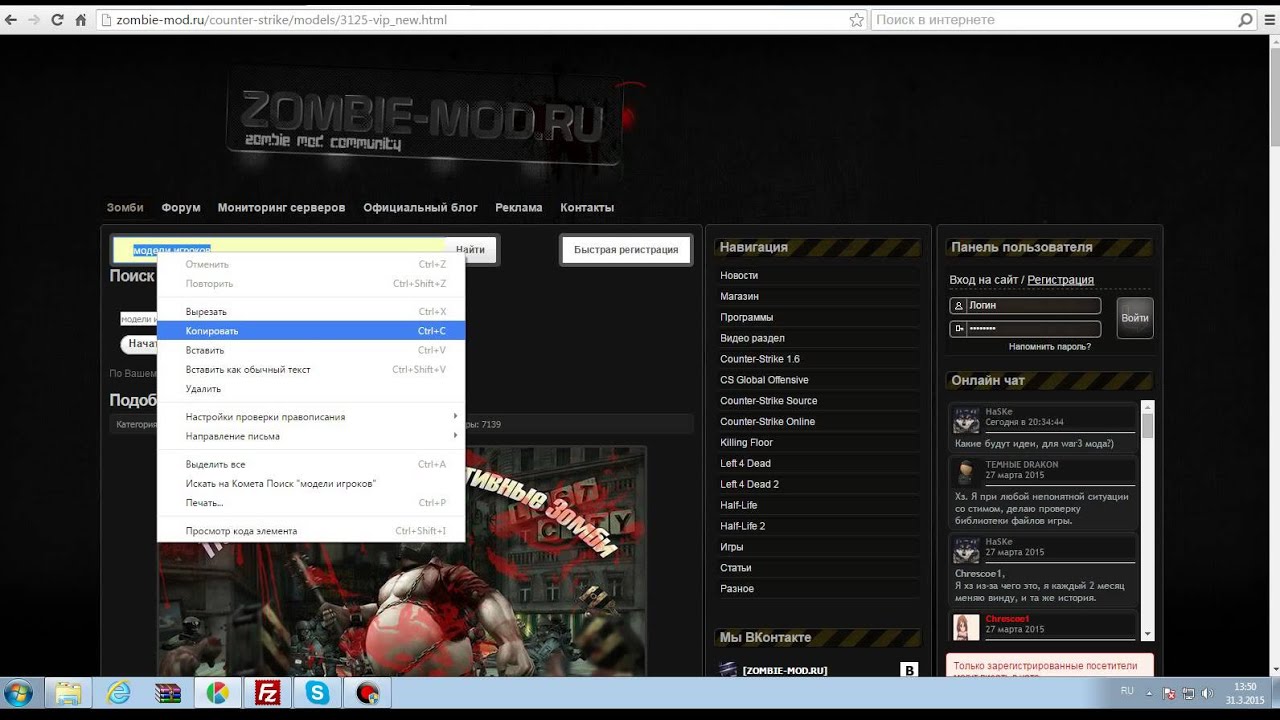Choose Удалить in the context menu
1280x720 pixels.
point(311,389)
